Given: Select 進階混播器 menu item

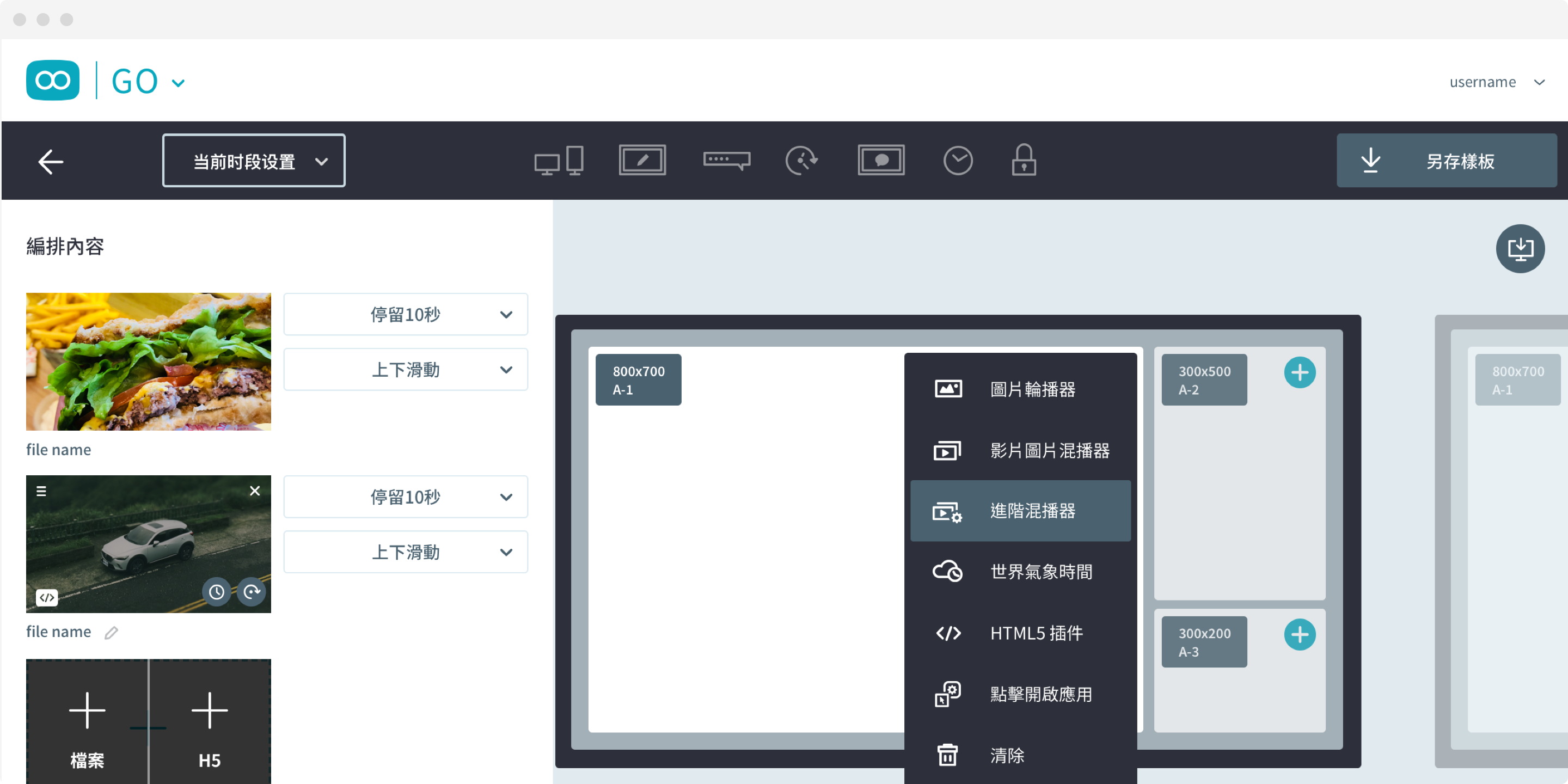Looking at the screenshot, I should 1020,511.
